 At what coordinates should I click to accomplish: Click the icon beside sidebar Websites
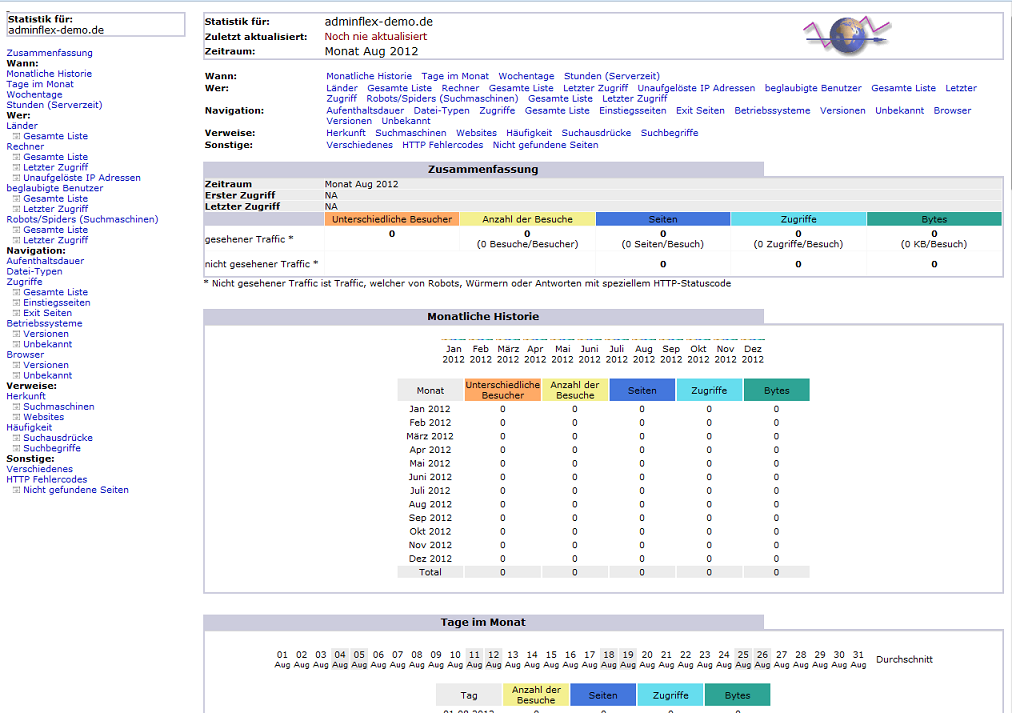[x=17, y=417]
